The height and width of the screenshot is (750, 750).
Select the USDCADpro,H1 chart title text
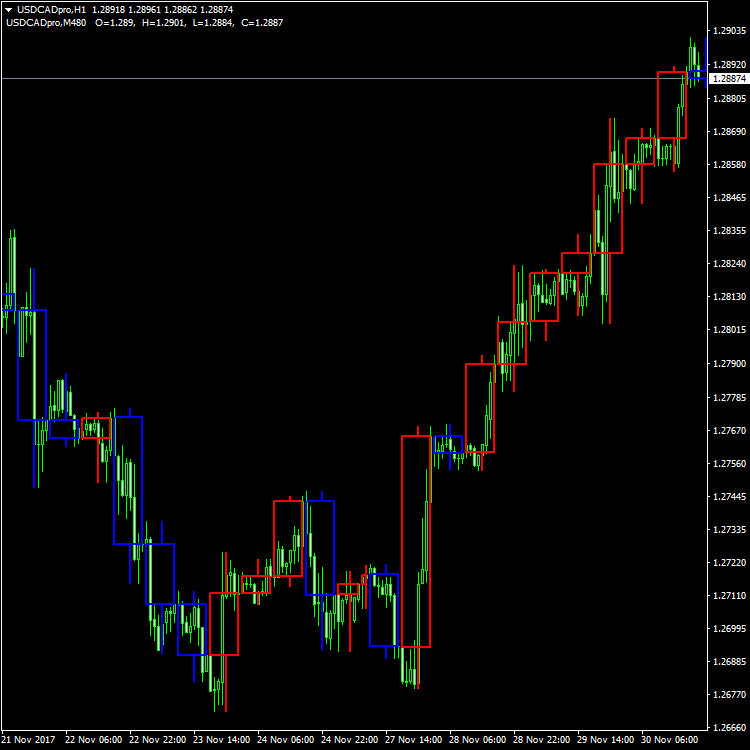[x=52, y=10]
